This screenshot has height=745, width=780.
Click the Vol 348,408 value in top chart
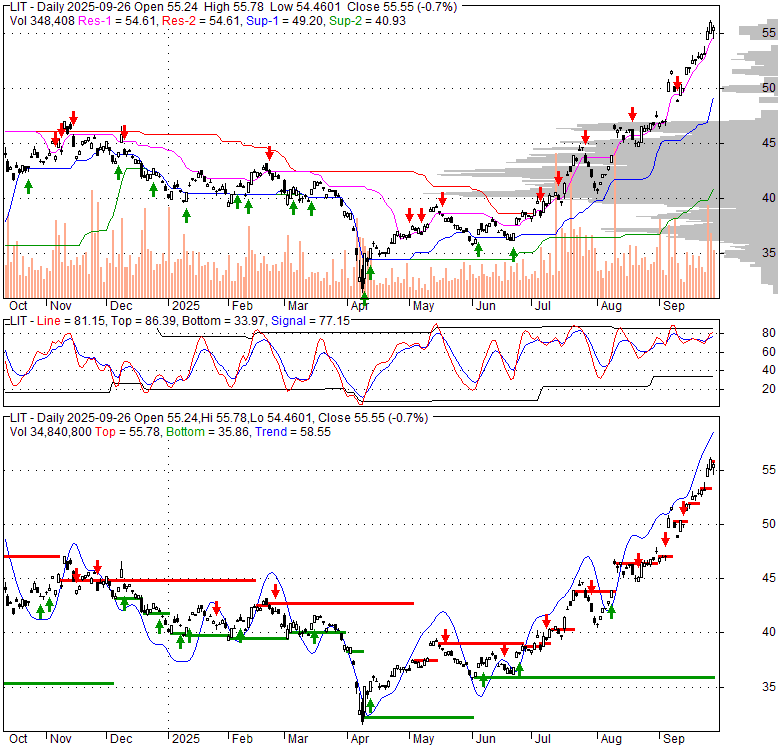pos(42,21)
